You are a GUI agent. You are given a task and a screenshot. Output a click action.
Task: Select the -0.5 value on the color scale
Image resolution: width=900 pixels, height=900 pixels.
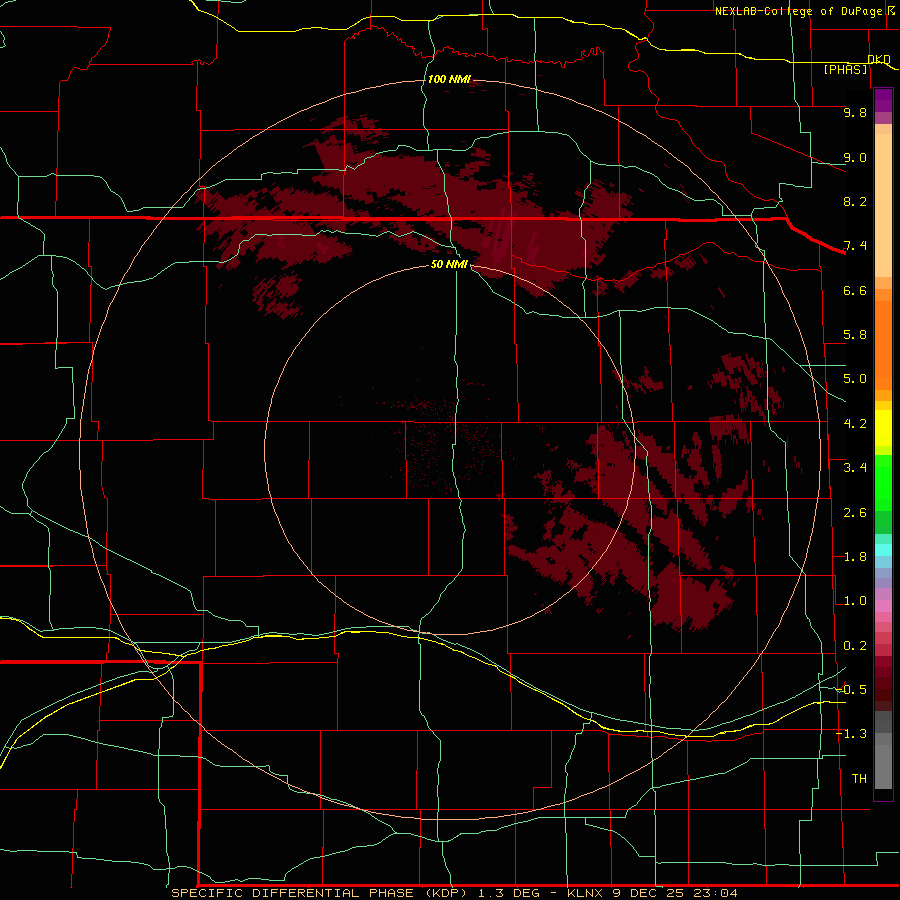851,690
